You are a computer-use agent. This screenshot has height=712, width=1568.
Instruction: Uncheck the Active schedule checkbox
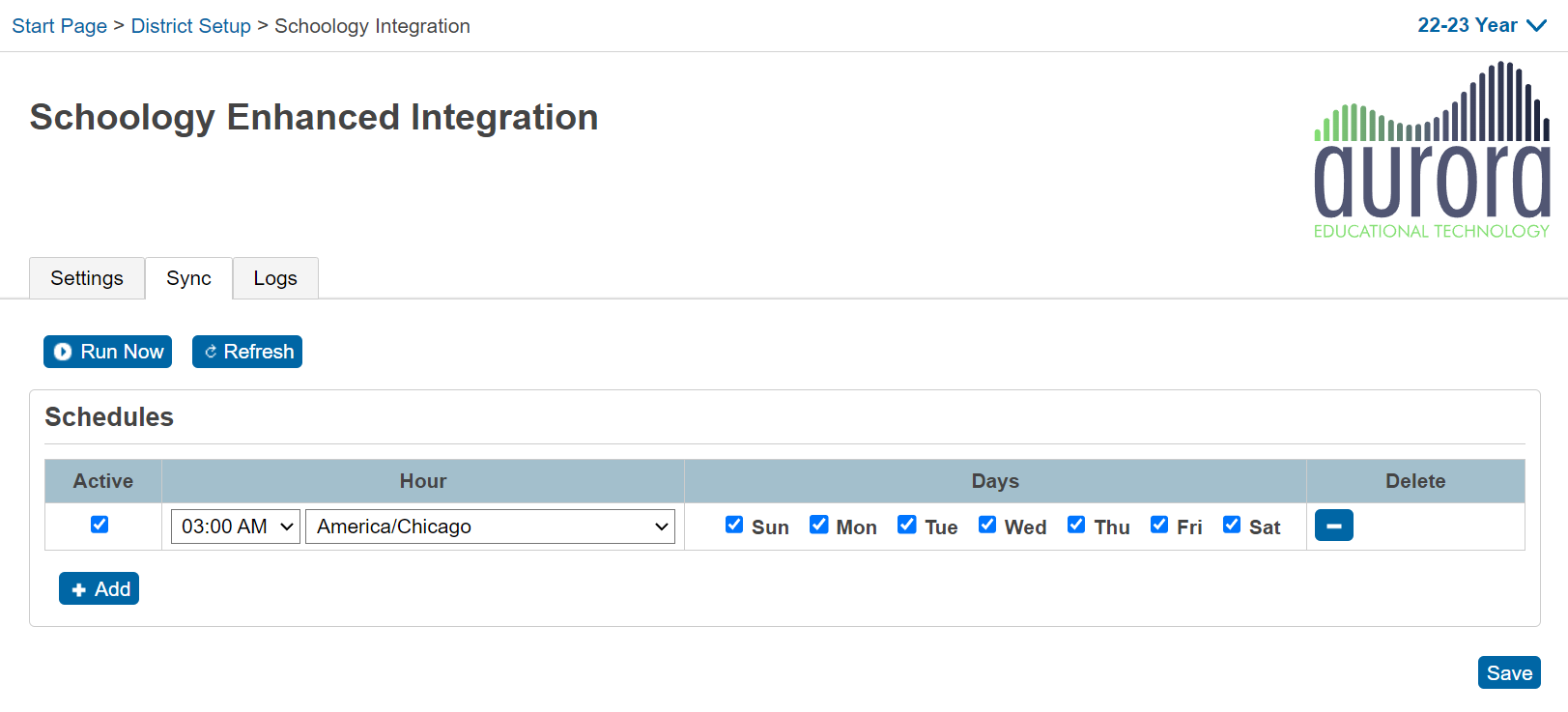(100, 525)
